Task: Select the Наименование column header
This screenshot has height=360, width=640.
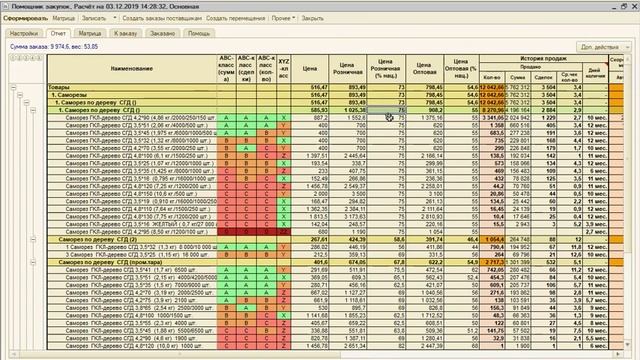Action: point(132,69)
